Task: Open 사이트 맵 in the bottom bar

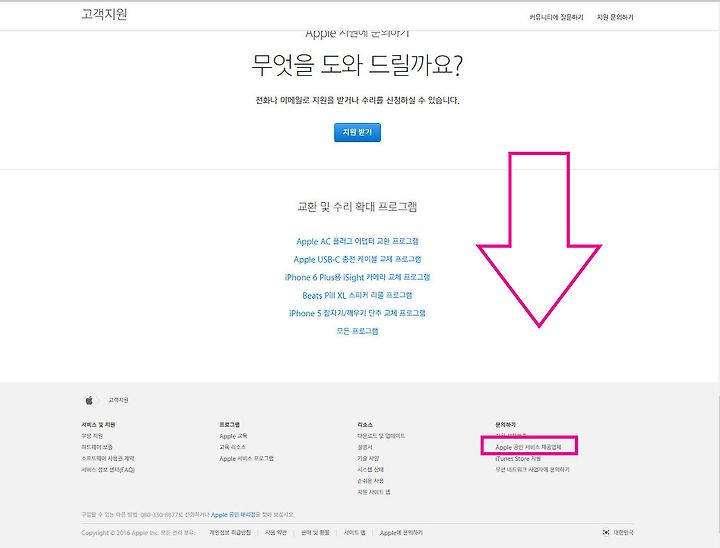Action: (x=354, y=532)
